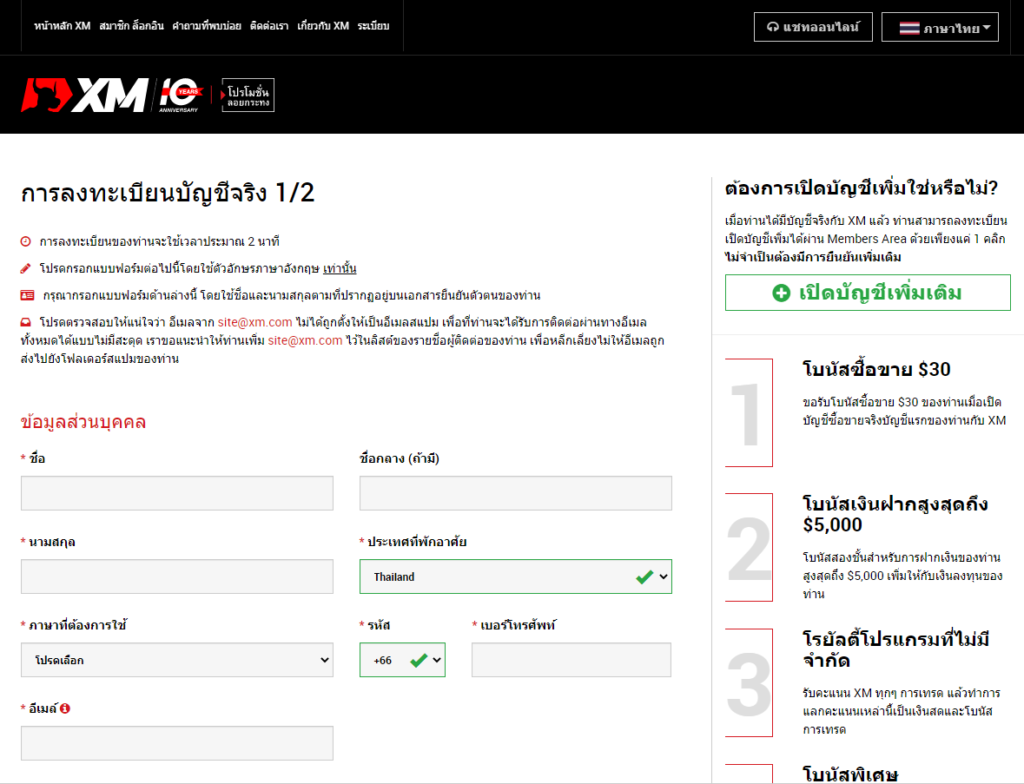
Task: Click the envelope icon beside the email spam note
Action: tap(25, 320)
